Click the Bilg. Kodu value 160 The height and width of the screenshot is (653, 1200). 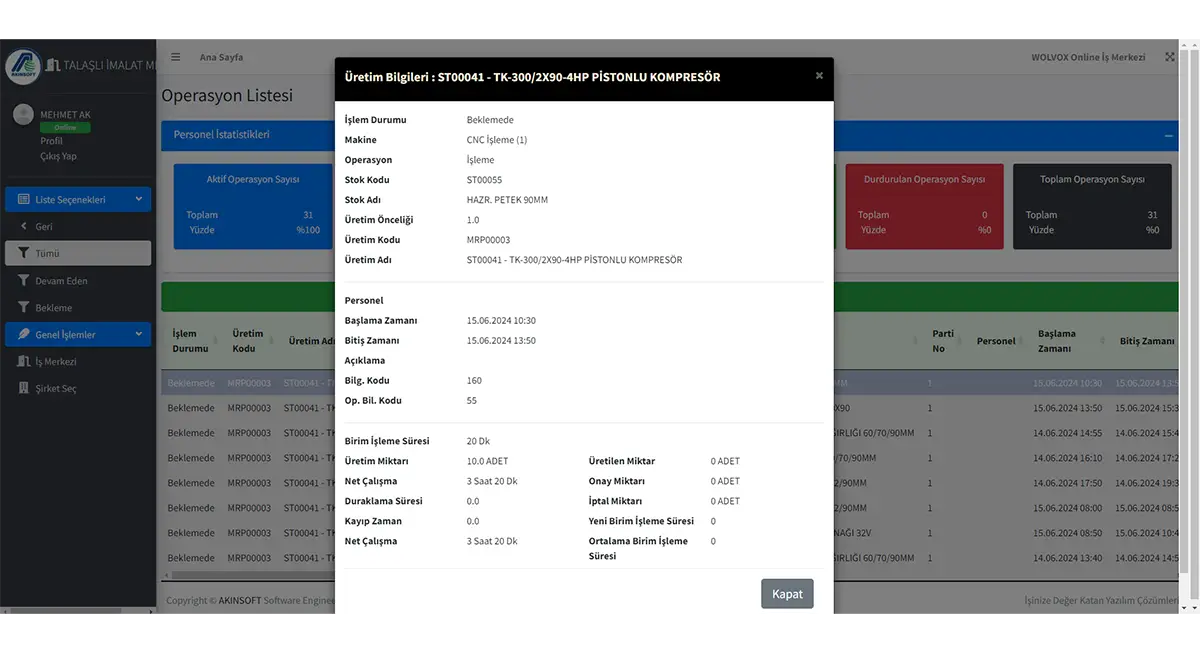click(474, 380)
